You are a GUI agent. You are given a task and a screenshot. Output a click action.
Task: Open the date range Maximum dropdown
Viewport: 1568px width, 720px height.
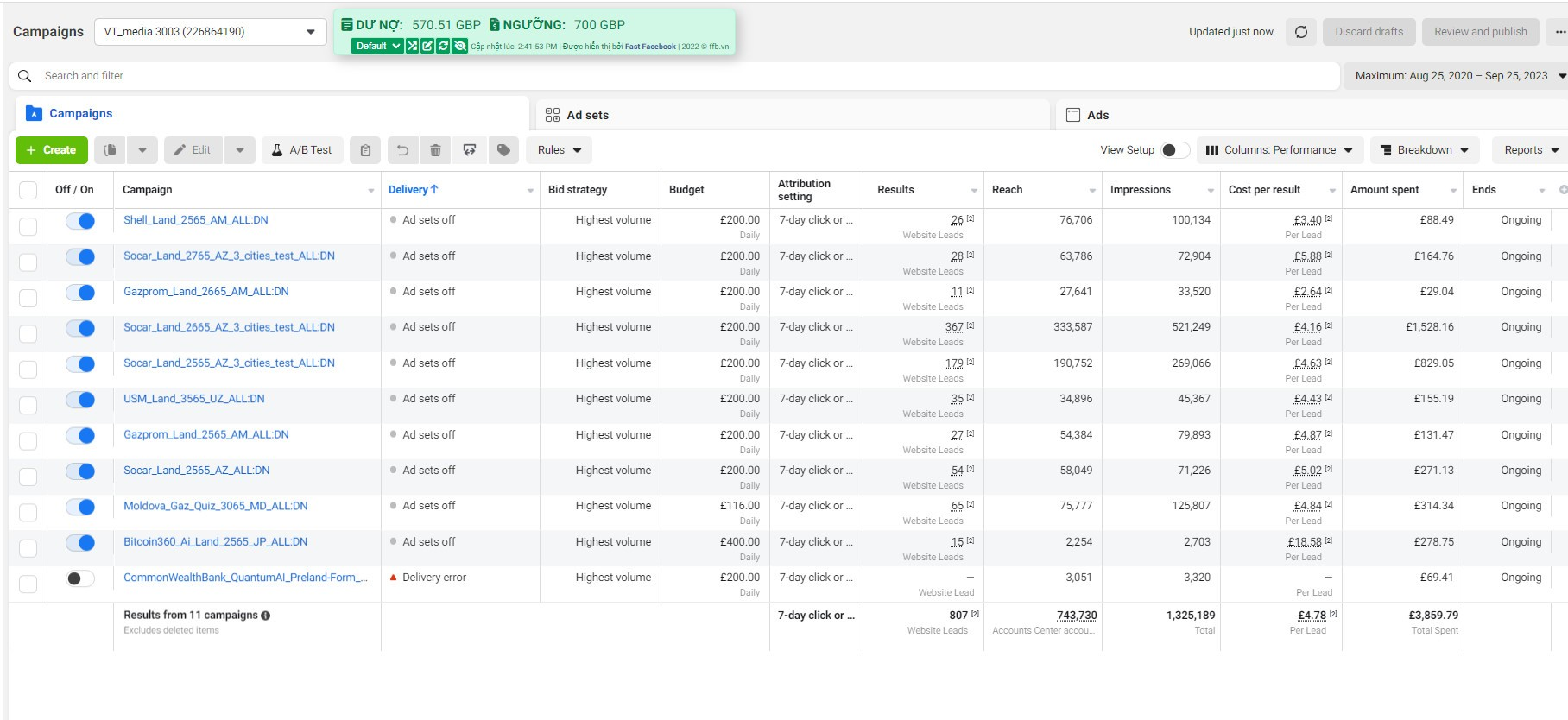click(x=1456, y=76)
